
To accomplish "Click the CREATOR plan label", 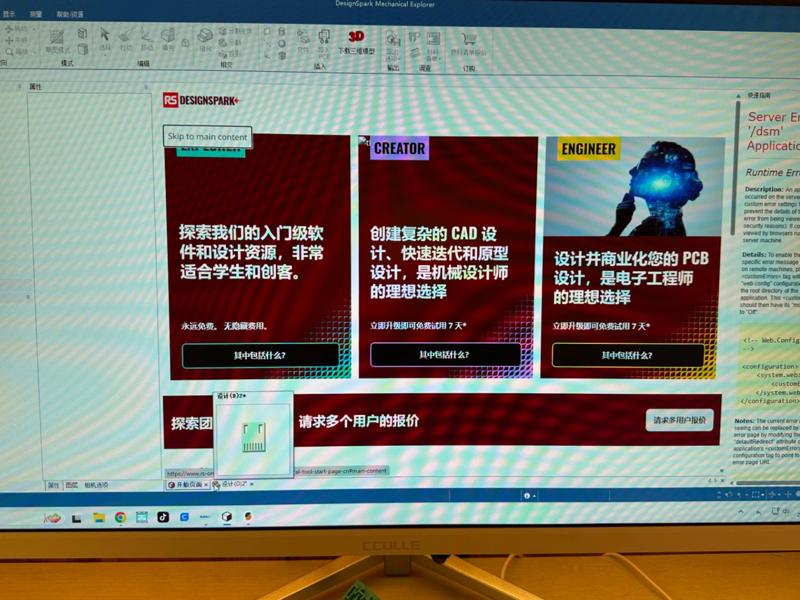I will 399,148.
